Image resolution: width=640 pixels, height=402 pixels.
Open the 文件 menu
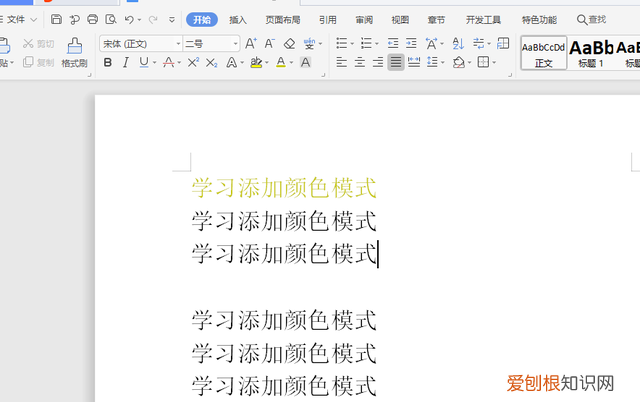(x=16, y=20)
